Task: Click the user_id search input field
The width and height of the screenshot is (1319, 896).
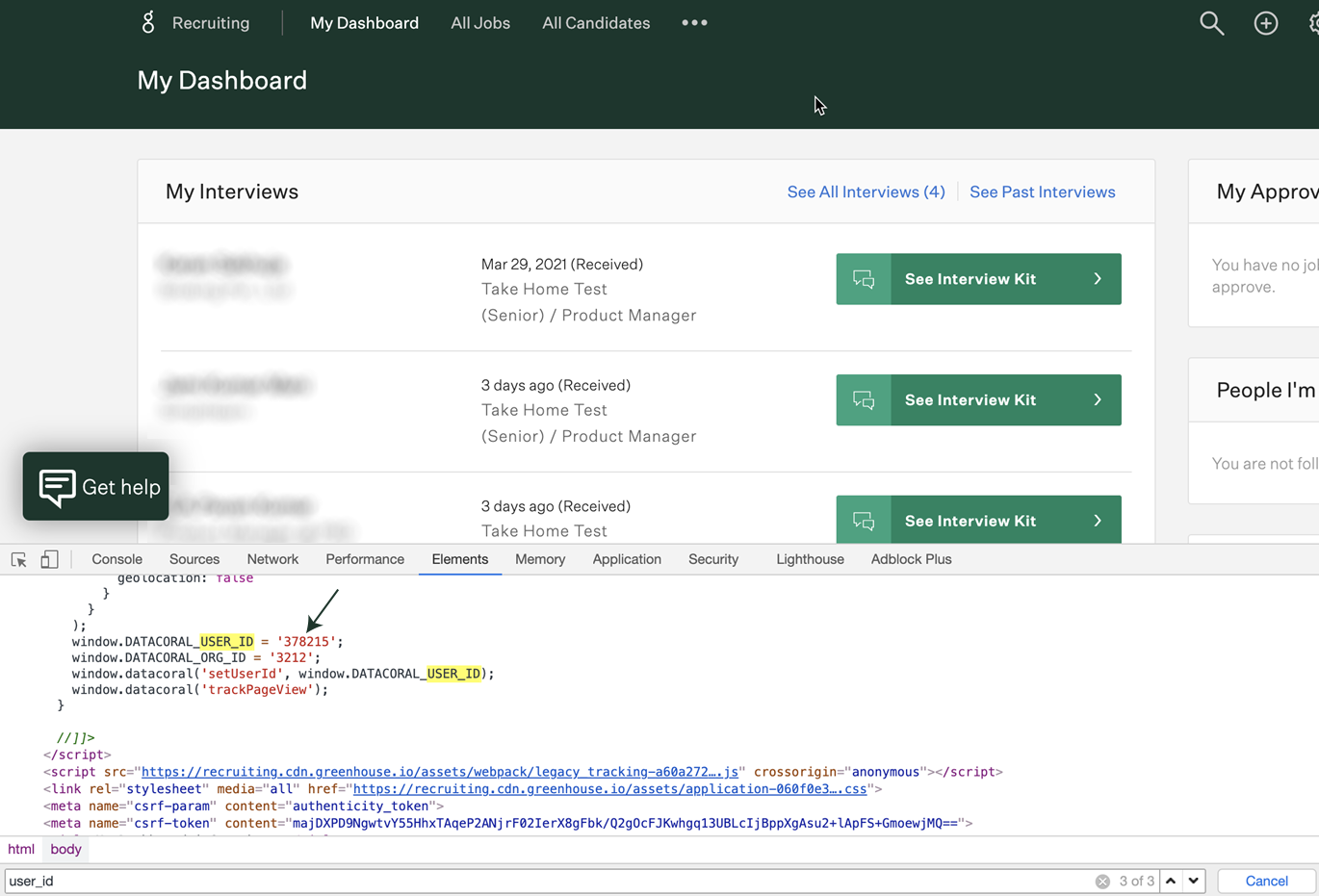Action: tap(549, 881)
